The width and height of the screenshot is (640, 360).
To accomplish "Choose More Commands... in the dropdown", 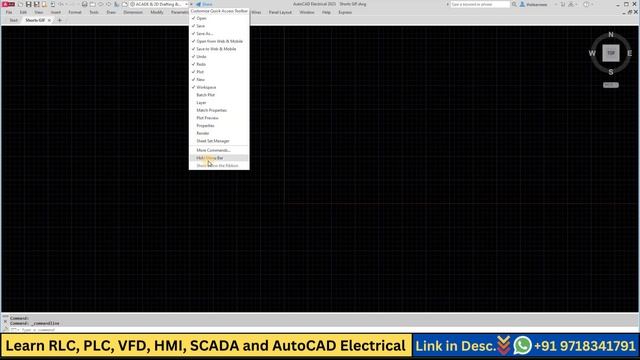I will (x=219, y=150).
